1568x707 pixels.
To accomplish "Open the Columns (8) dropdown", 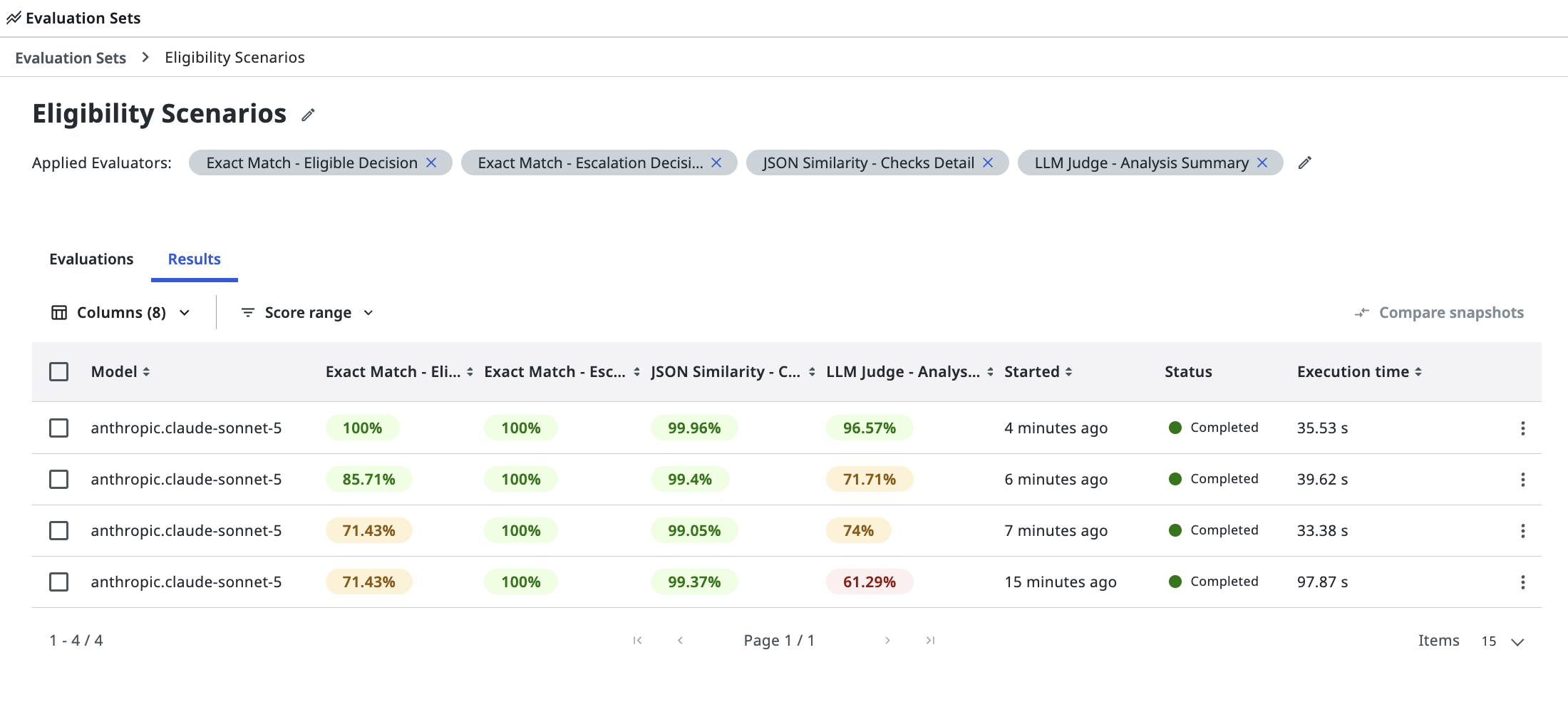I will click(120, 312).
